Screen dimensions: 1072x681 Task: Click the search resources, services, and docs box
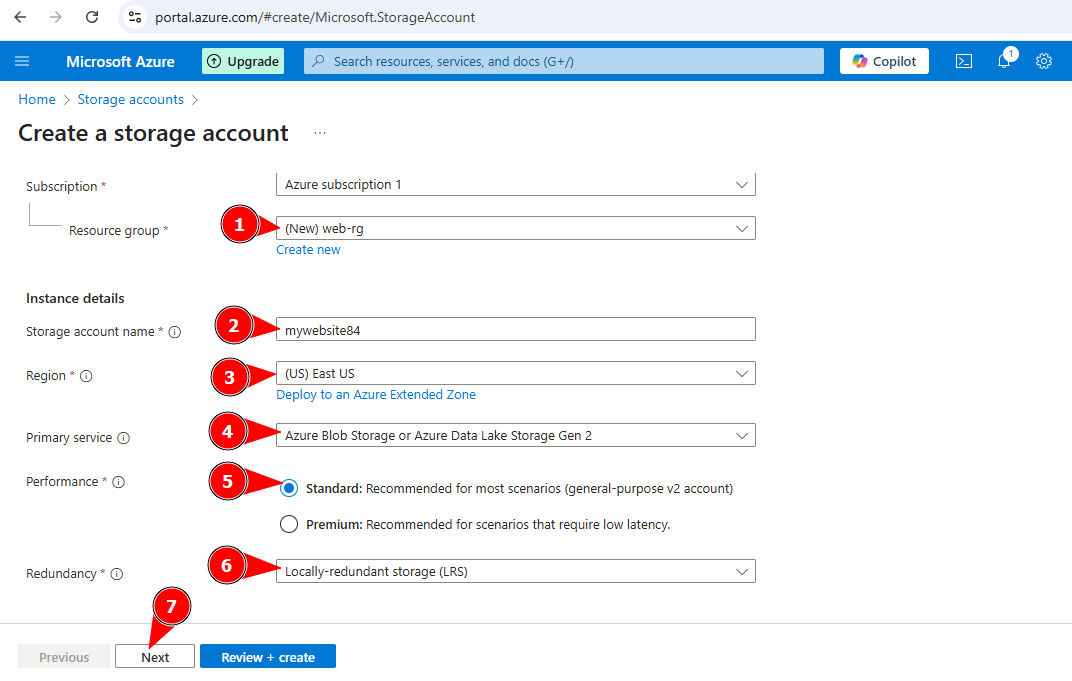click(564, 62)
